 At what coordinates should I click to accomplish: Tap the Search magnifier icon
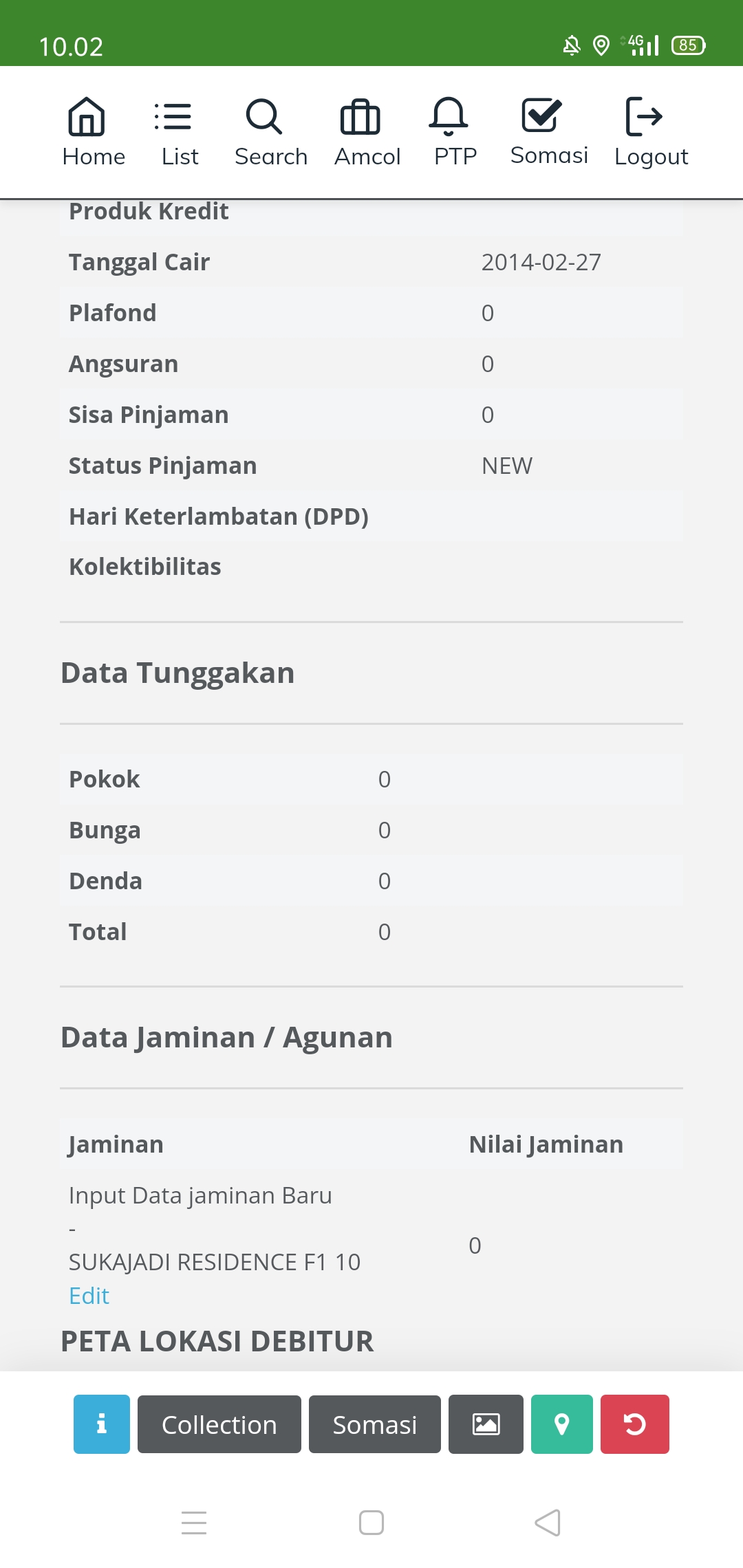264,117
